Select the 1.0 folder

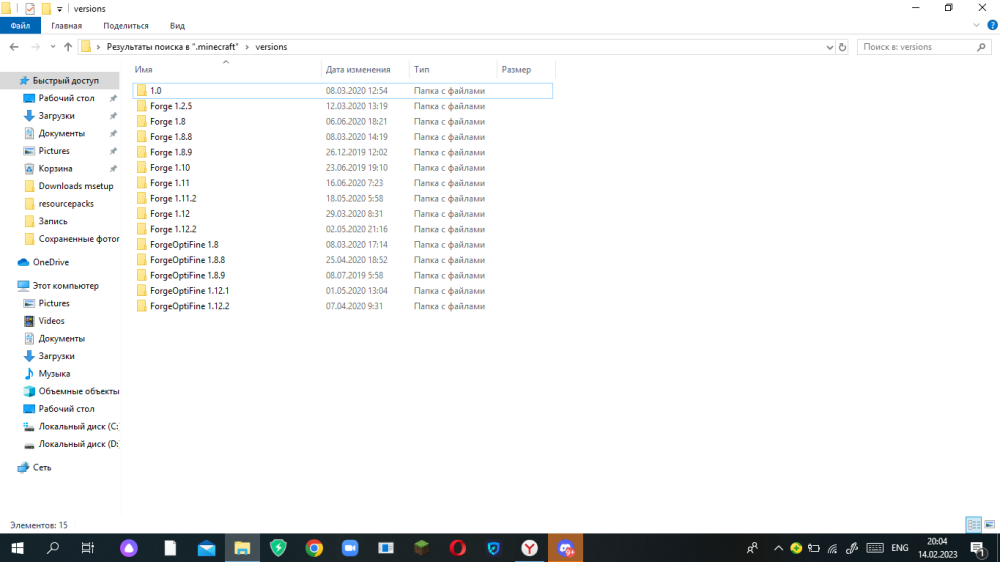pos(342,91)
